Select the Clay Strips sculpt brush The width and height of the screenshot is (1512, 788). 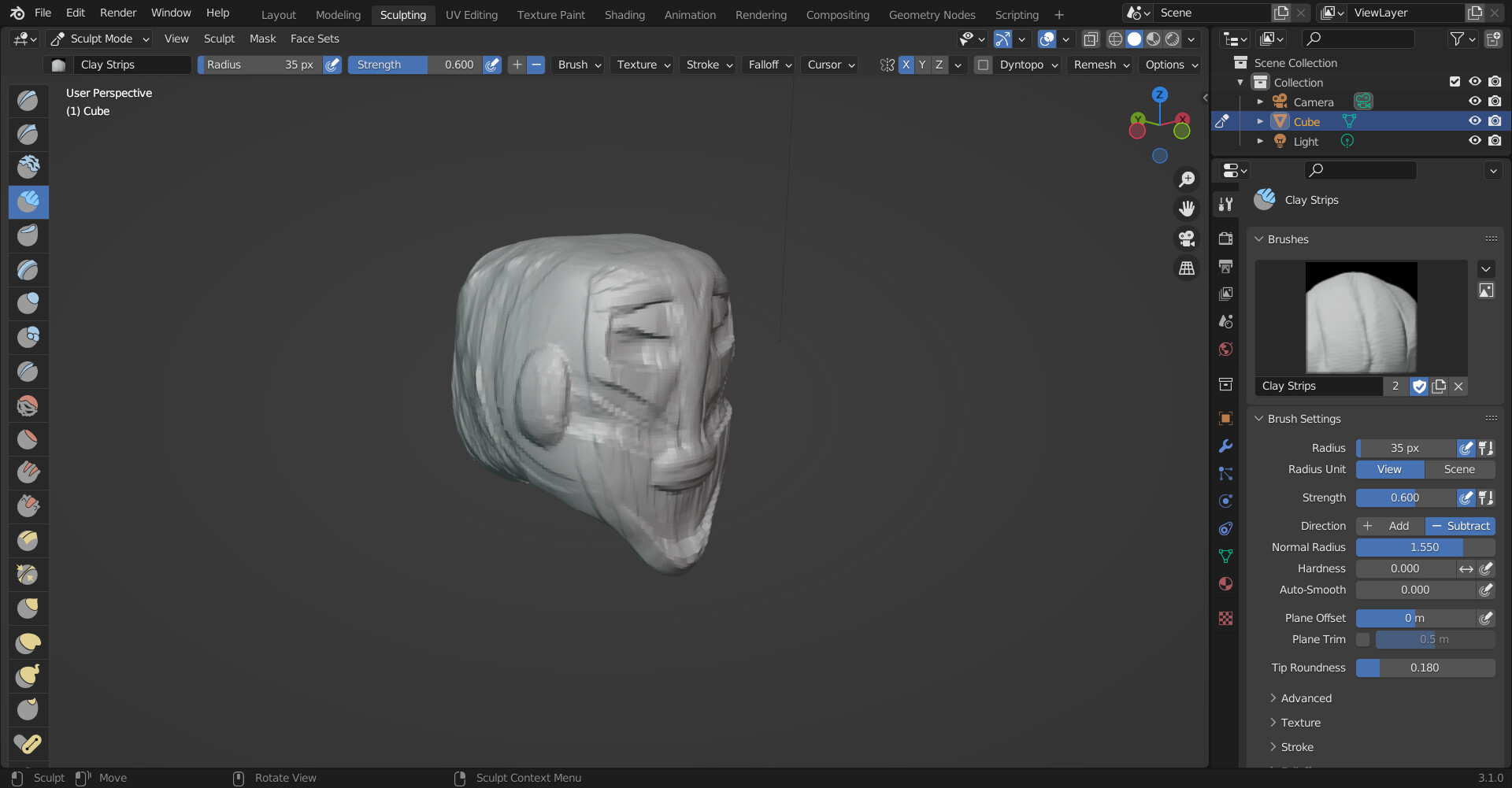(x=28, y=202)
